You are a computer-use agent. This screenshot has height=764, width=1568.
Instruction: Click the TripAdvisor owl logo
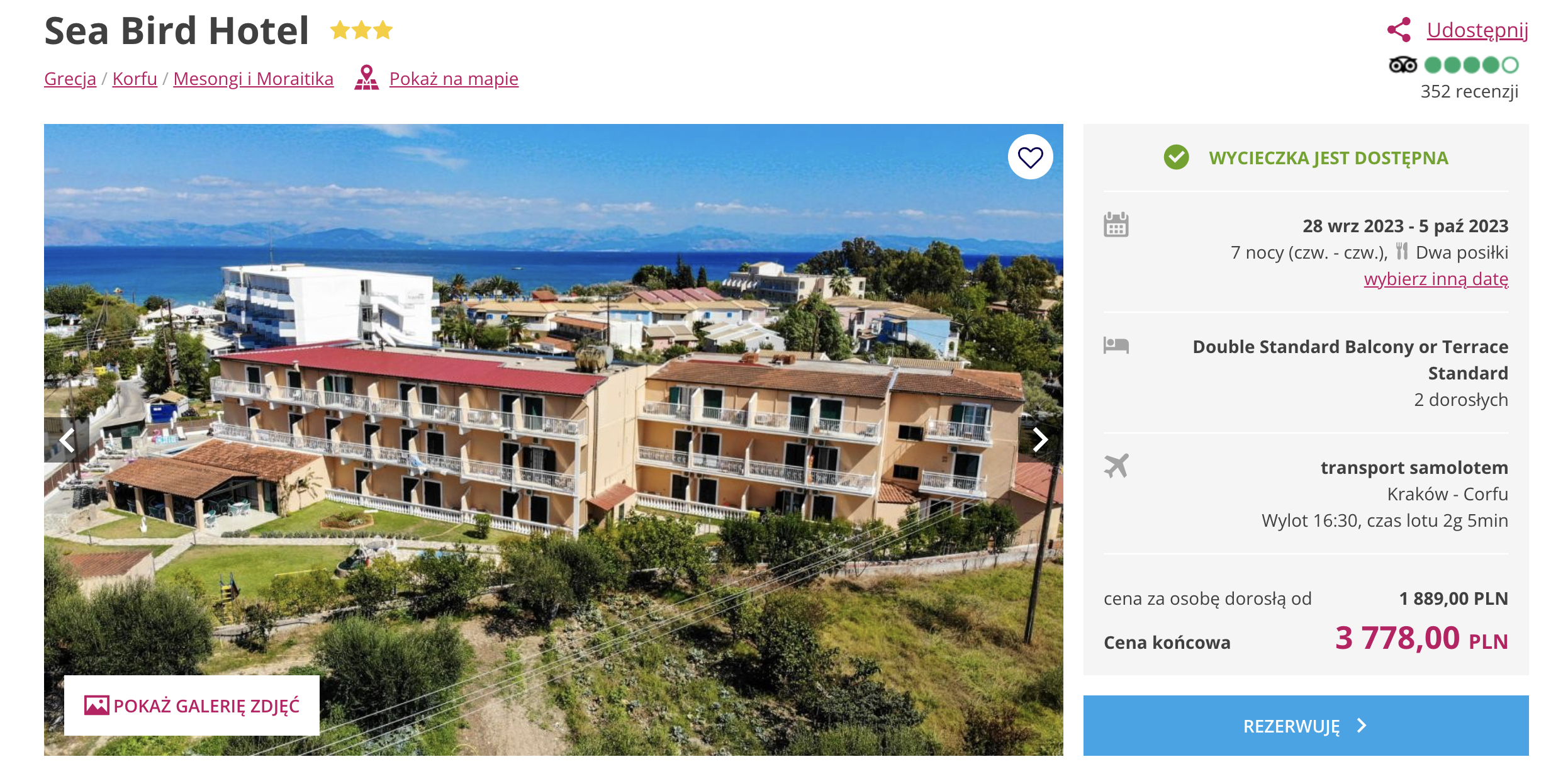point(1403,65)
